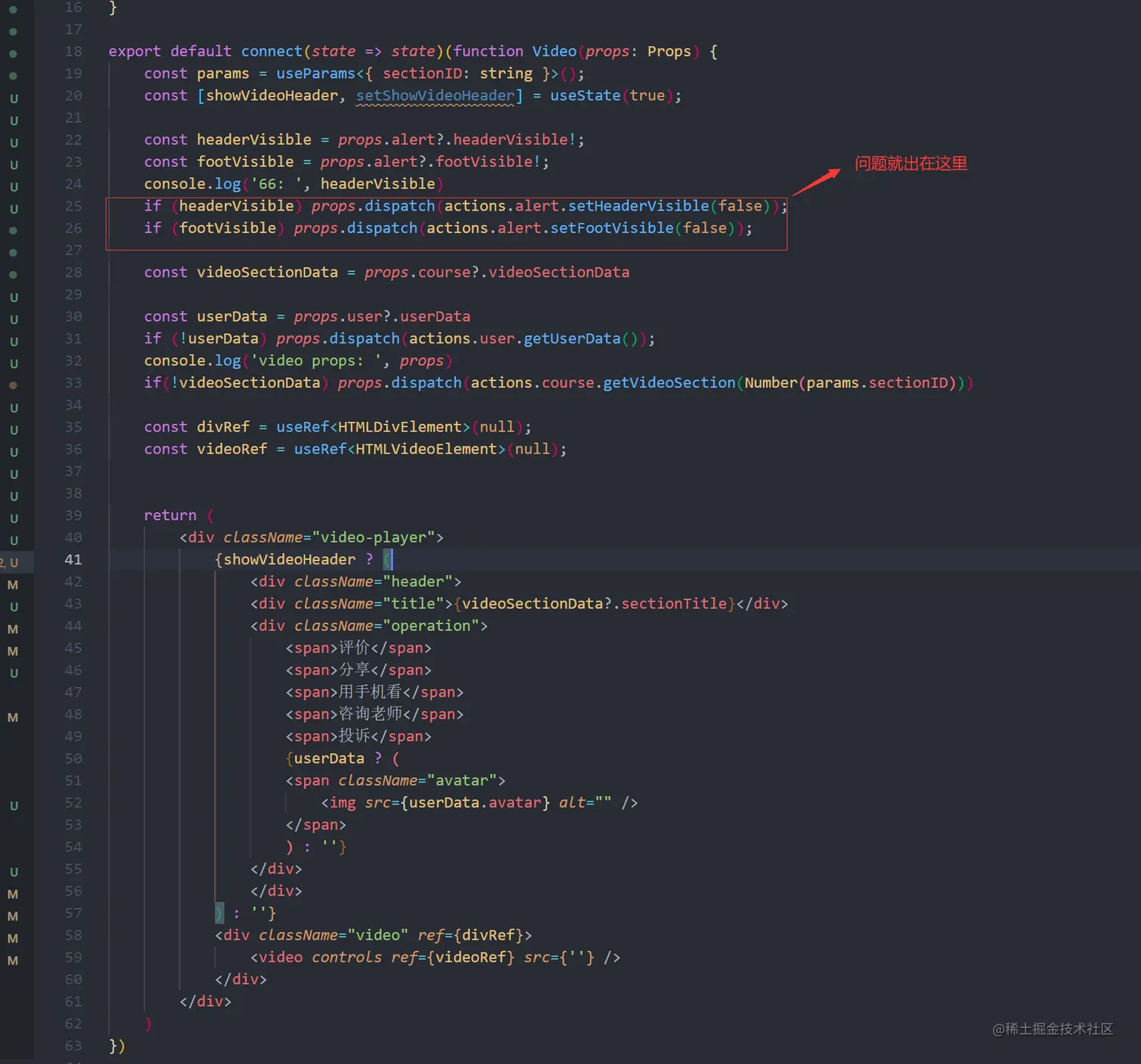Click the highlighted closing parenthesis on line 57

coord(220,913)
